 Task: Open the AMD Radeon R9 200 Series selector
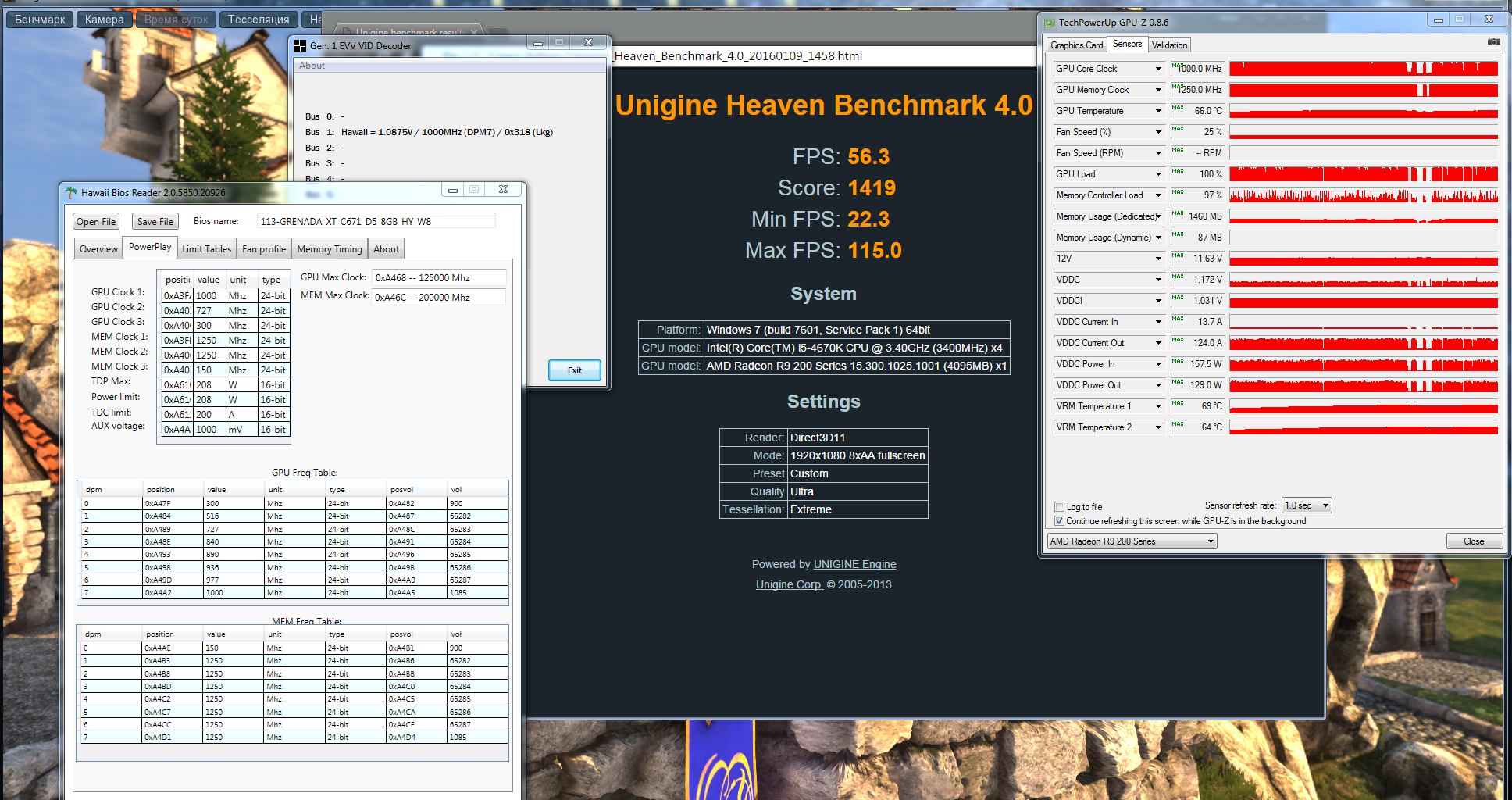coord(1132,541)
